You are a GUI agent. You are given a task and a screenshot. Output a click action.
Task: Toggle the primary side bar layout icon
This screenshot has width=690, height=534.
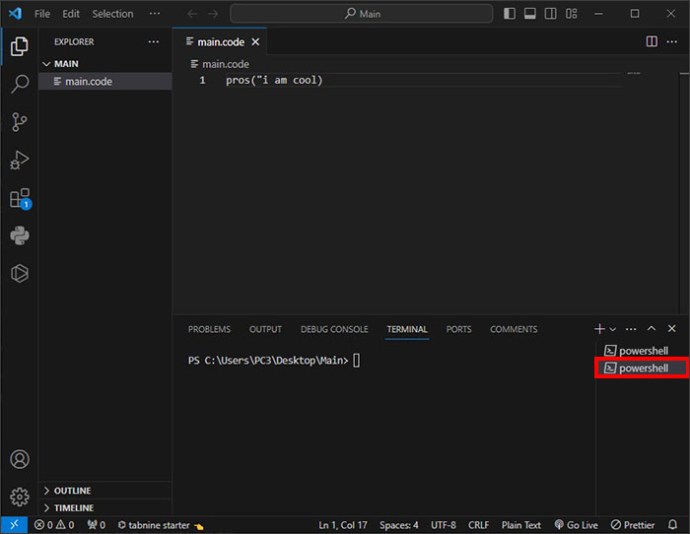pos(510,14)
